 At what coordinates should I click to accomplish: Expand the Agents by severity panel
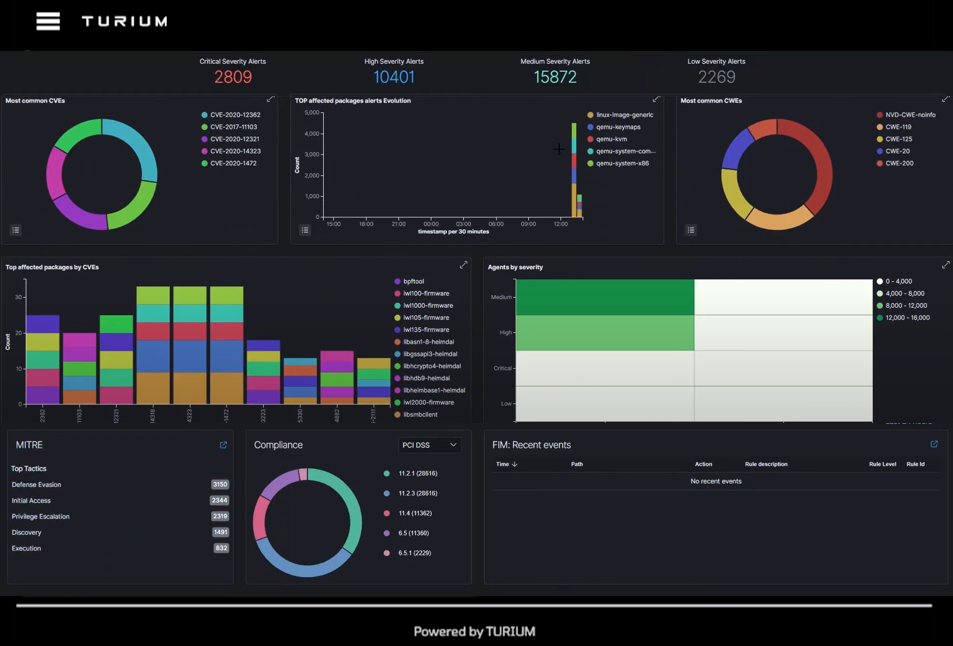pyautogui.click(x=945, y=266)
